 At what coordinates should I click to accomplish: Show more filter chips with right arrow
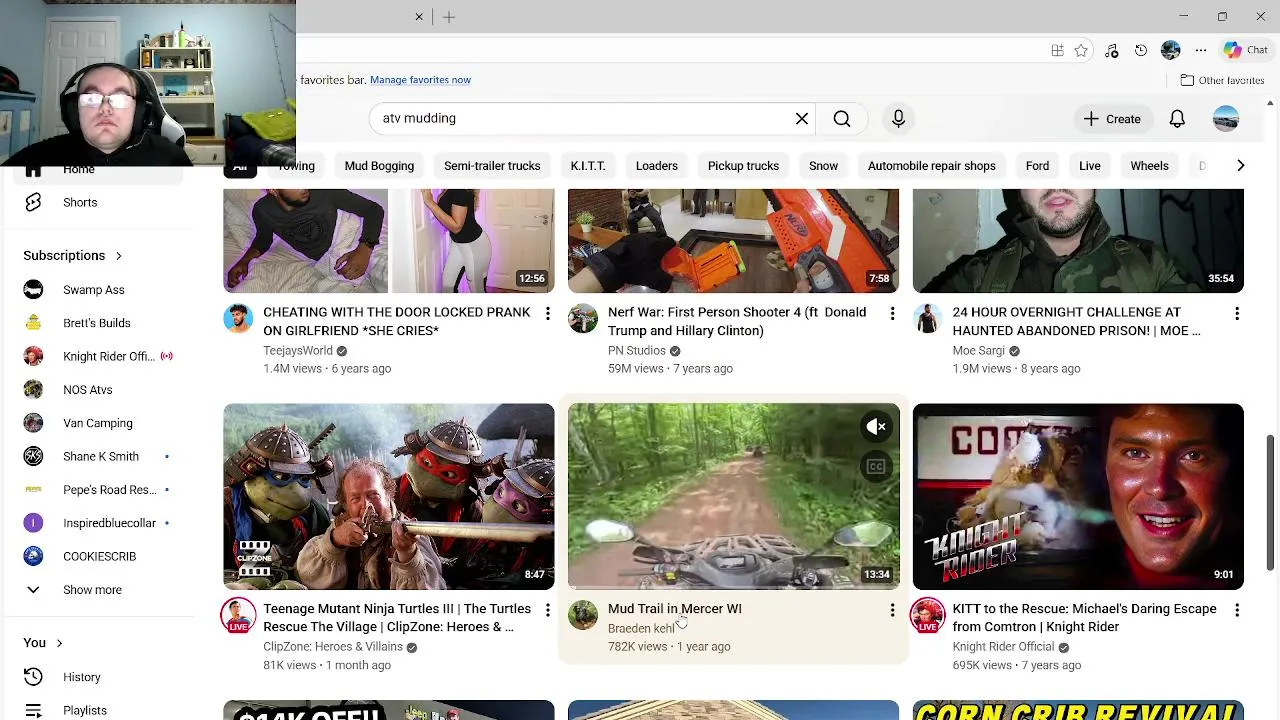[1240, 165]
